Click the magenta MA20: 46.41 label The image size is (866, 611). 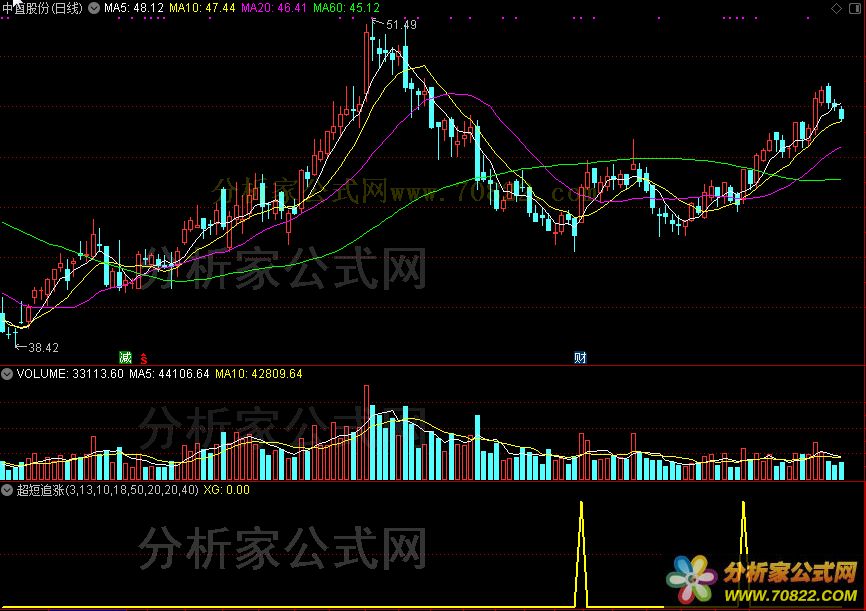click(274, 8)
